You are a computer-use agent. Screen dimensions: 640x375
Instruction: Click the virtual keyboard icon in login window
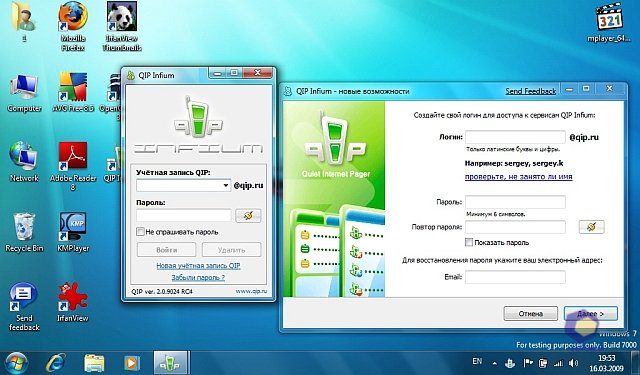coord(248,216)
